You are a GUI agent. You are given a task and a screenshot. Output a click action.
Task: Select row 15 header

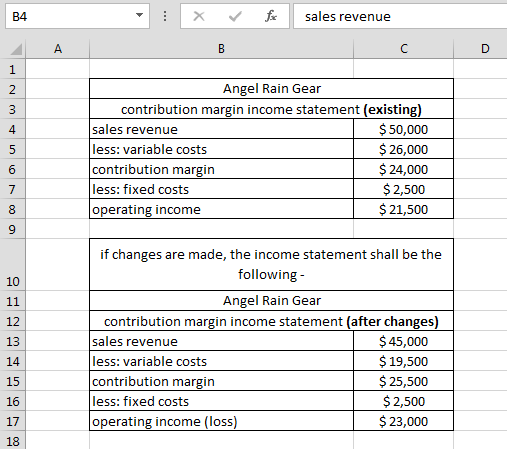pyautogui.click(x=12, y=381)
